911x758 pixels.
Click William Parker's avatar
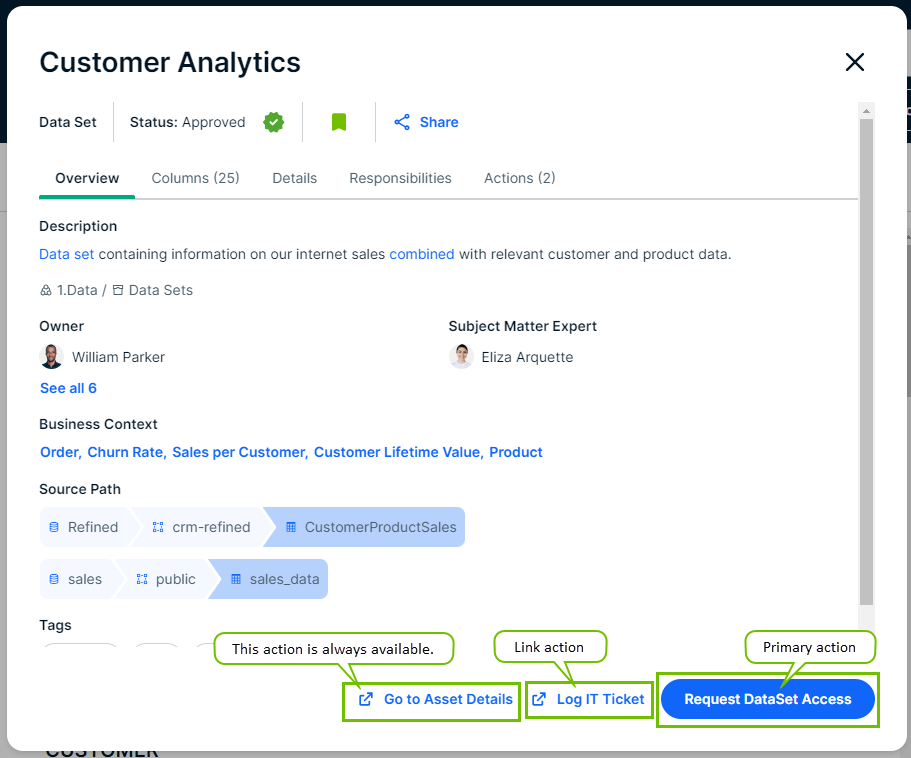51,357
